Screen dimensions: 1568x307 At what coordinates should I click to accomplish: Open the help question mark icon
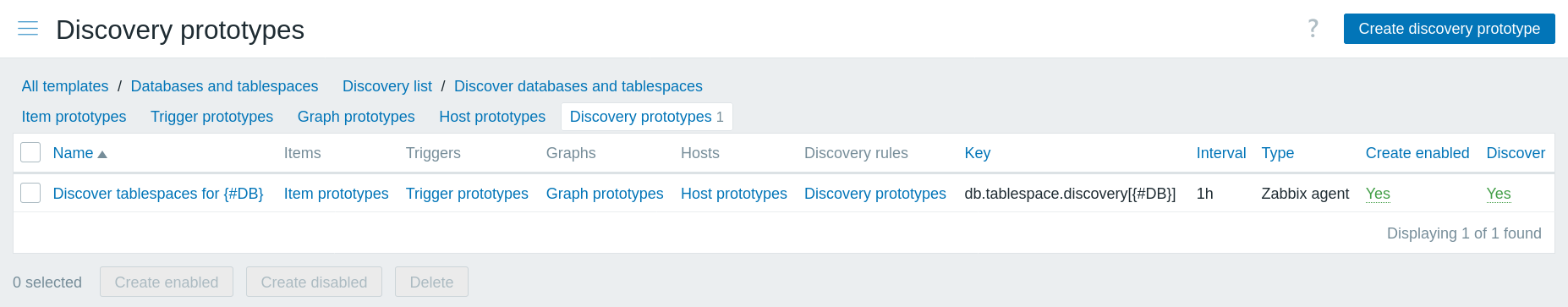pos(1313,29)
